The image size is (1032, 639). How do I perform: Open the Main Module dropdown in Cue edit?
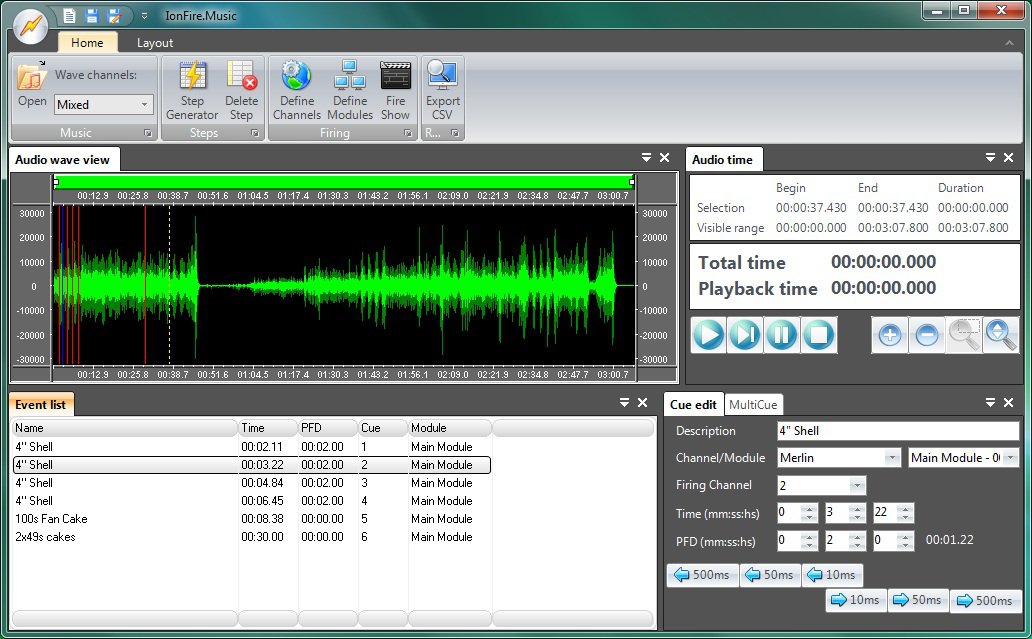(1011, 457)
